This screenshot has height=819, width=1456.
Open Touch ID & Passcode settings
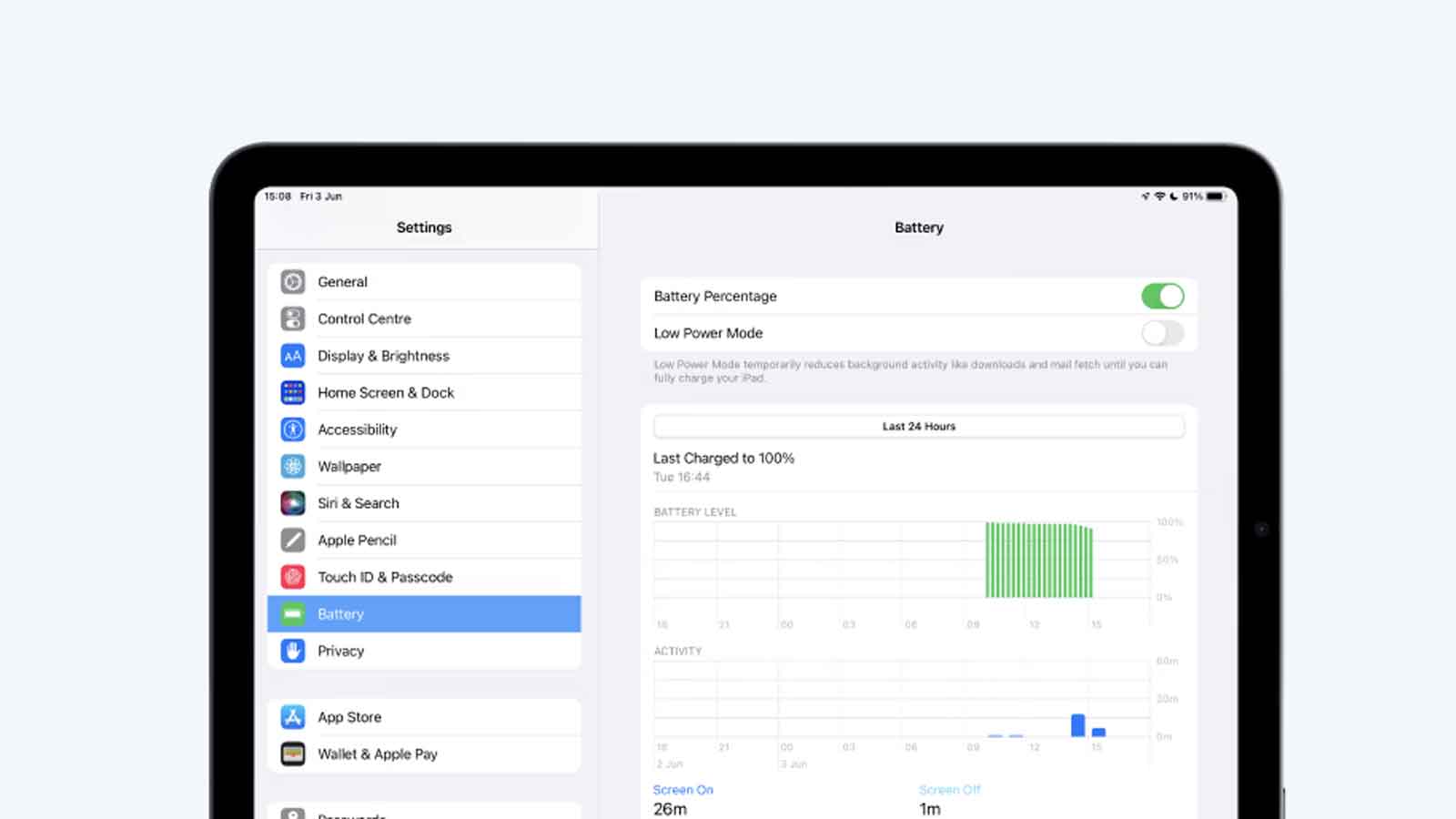coord(424,577)
